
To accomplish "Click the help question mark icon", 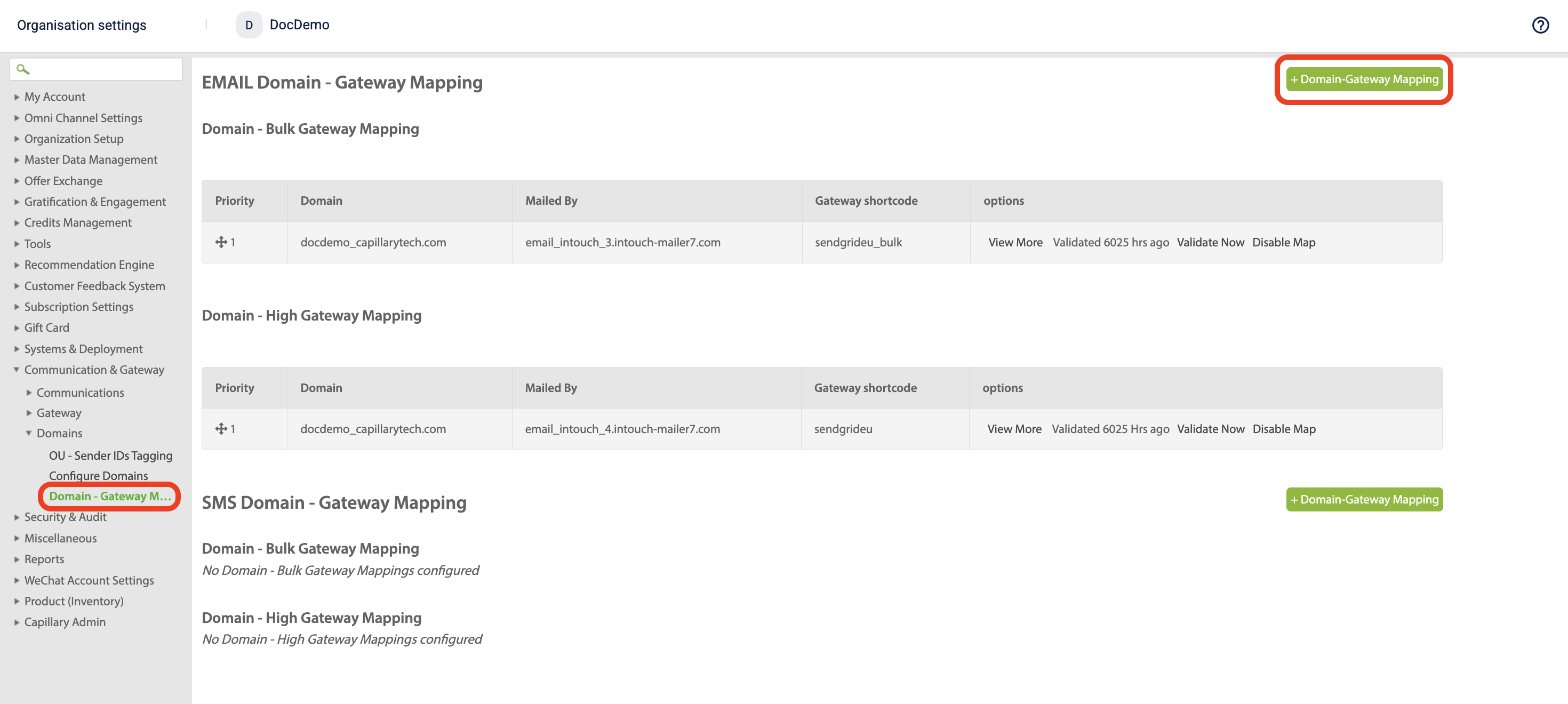I will click(1540, 25).
